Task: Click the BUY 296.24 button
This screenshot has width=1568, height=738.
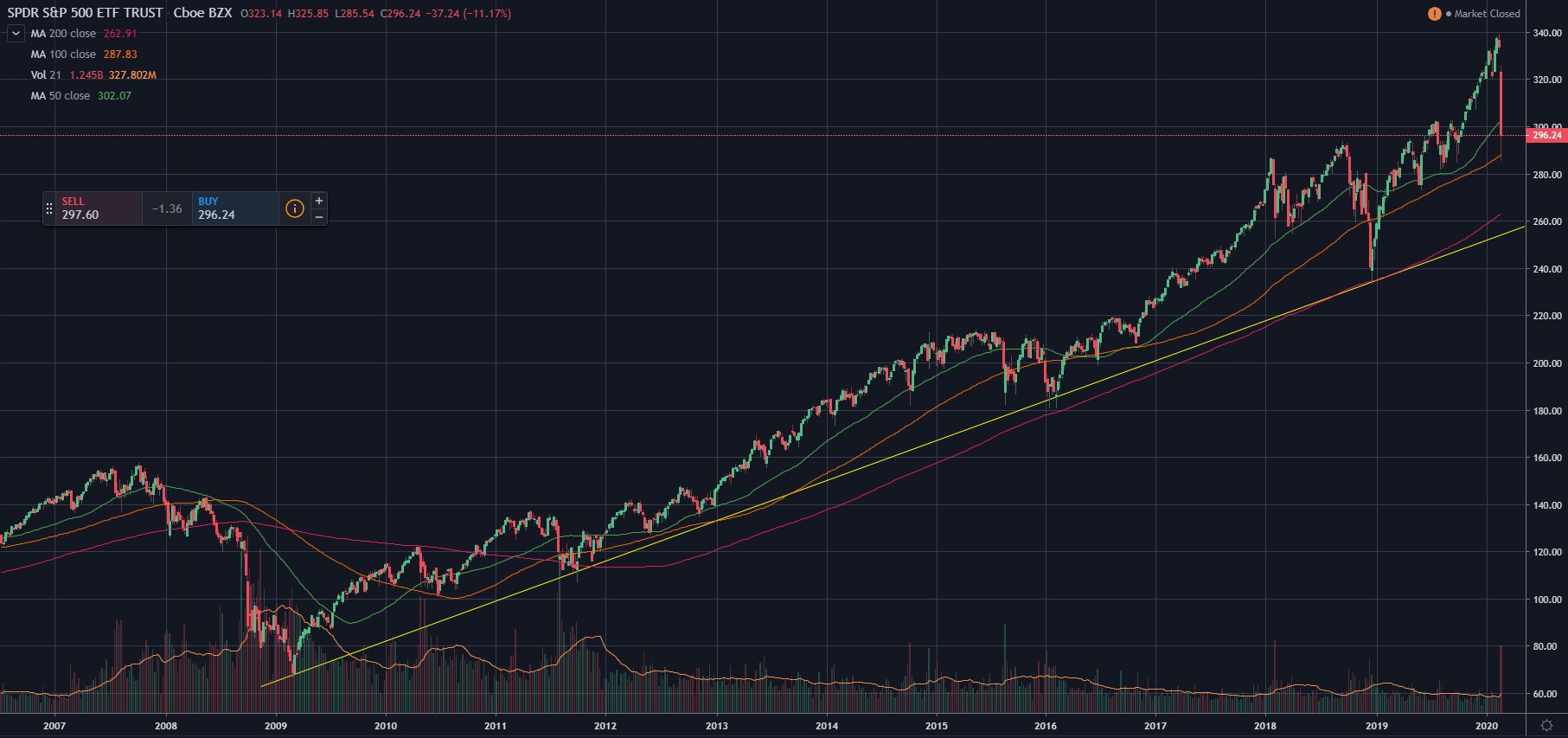Action: click(235, 209)
